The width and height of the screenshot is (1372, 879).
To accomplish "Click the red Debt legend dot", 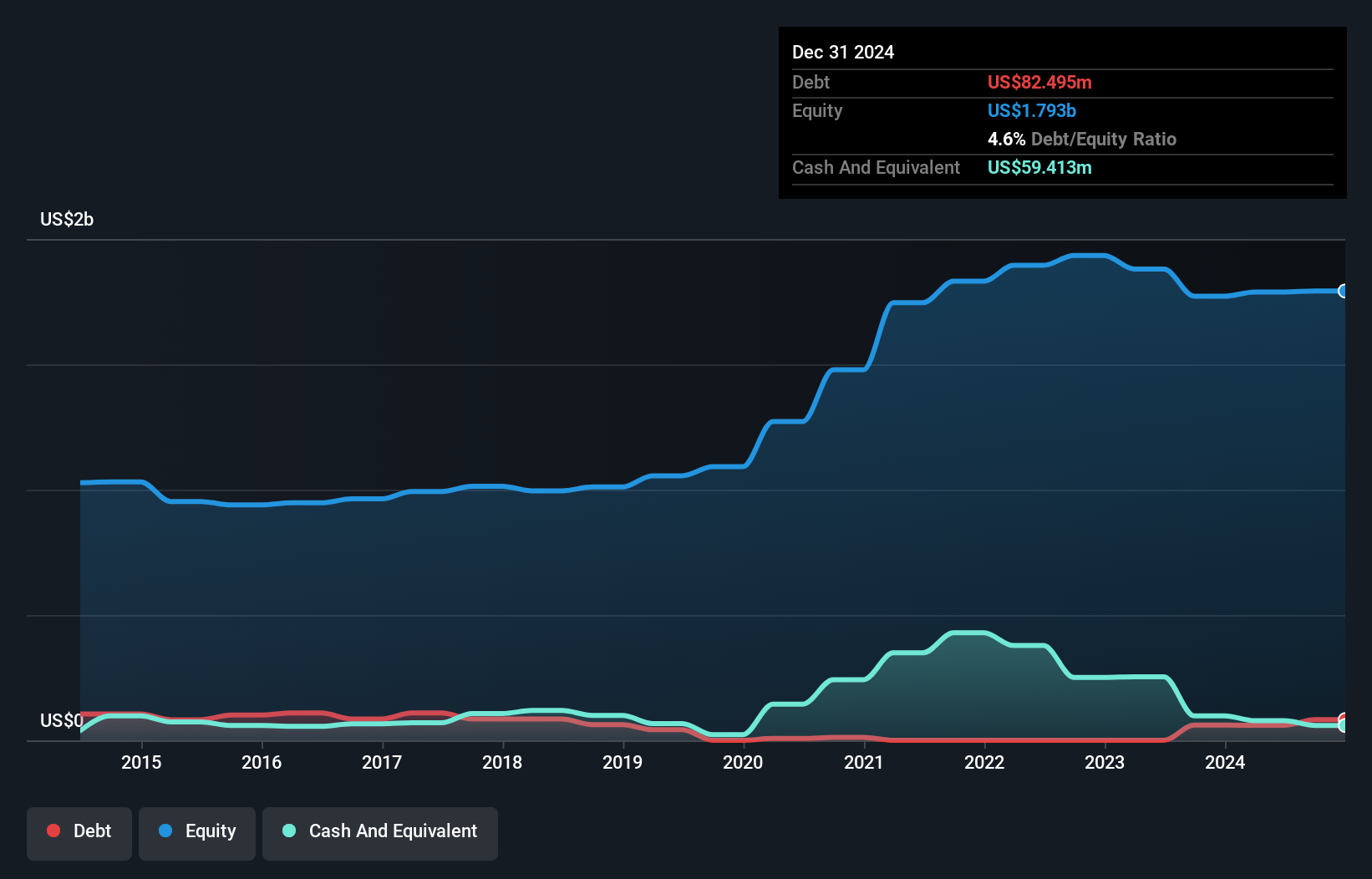I will point(53,831).
